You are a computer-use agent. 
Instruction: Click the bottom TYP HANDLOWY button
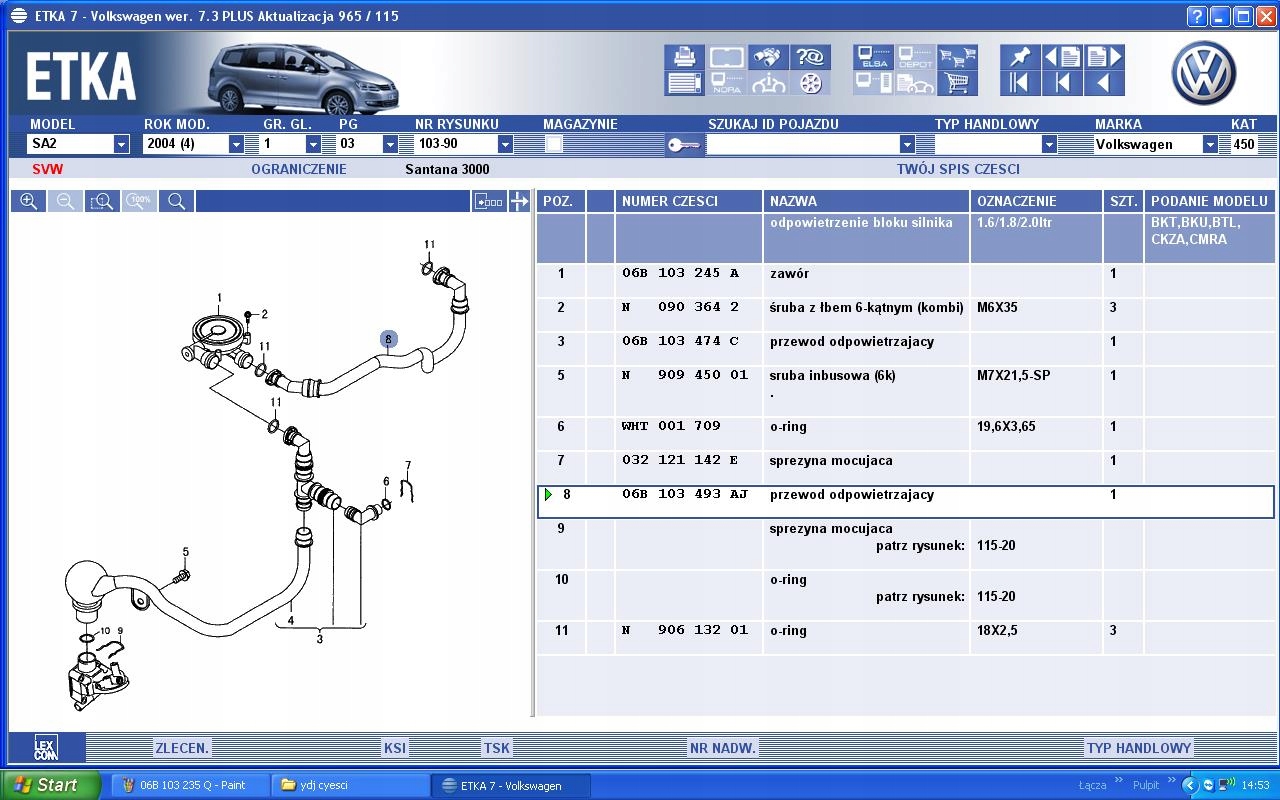click(1139, 748)
